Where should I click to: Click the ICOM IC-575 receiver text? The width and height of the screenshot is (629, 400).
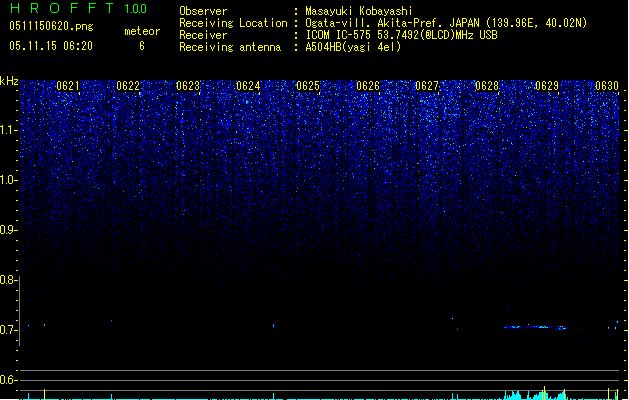401,35
